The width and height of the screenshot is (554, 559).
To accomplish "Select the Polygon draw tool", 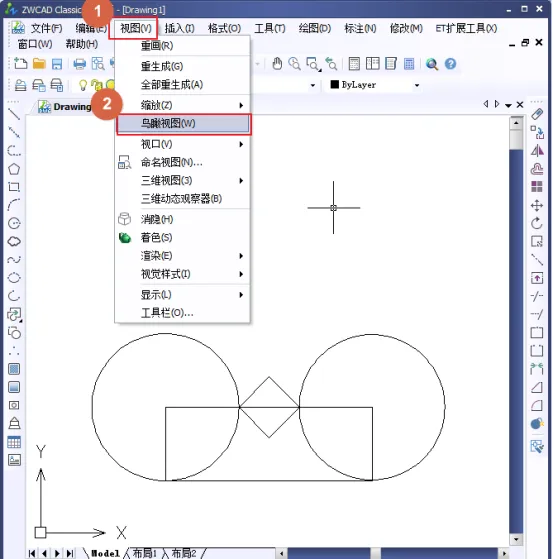I will 14,169.
